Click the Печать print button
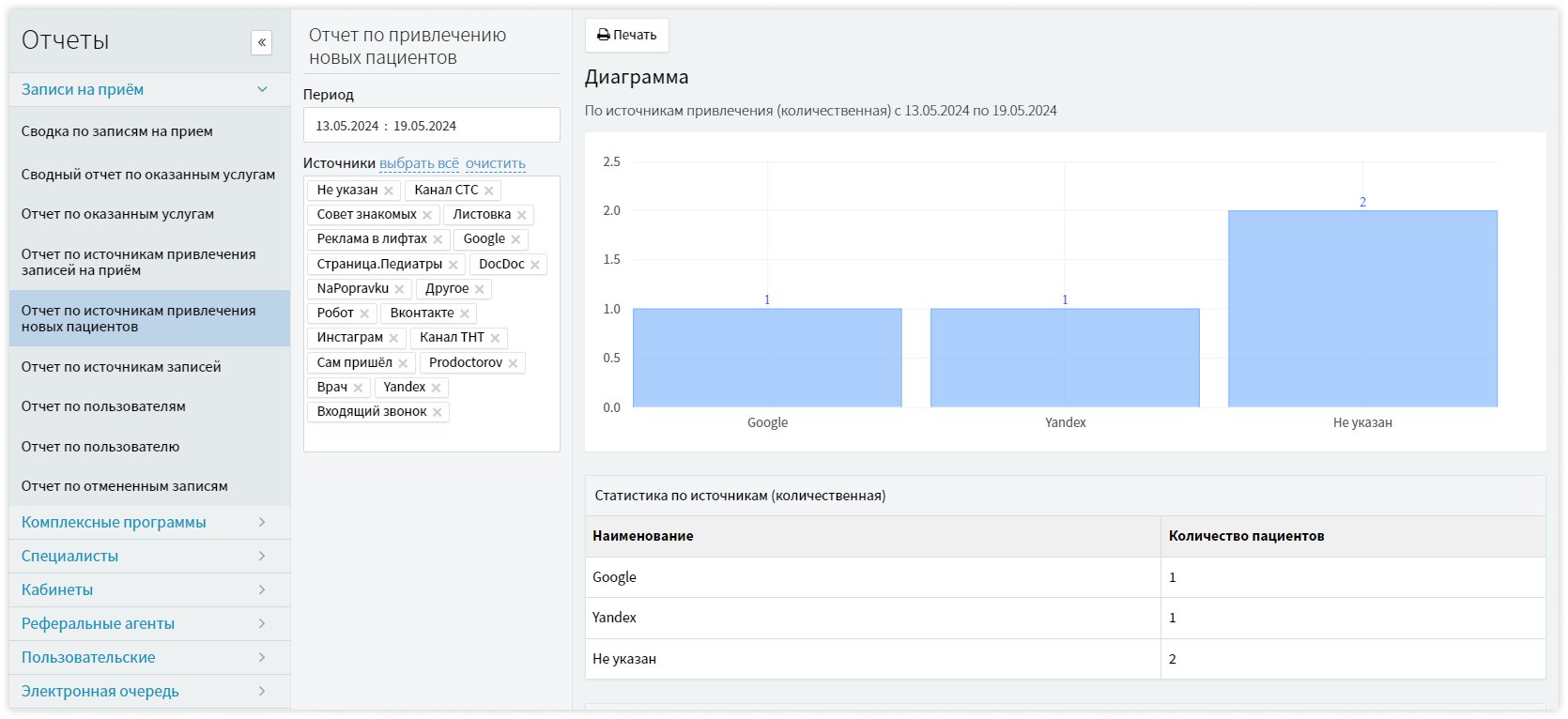The image size is (1568, 719). point(626,36)
